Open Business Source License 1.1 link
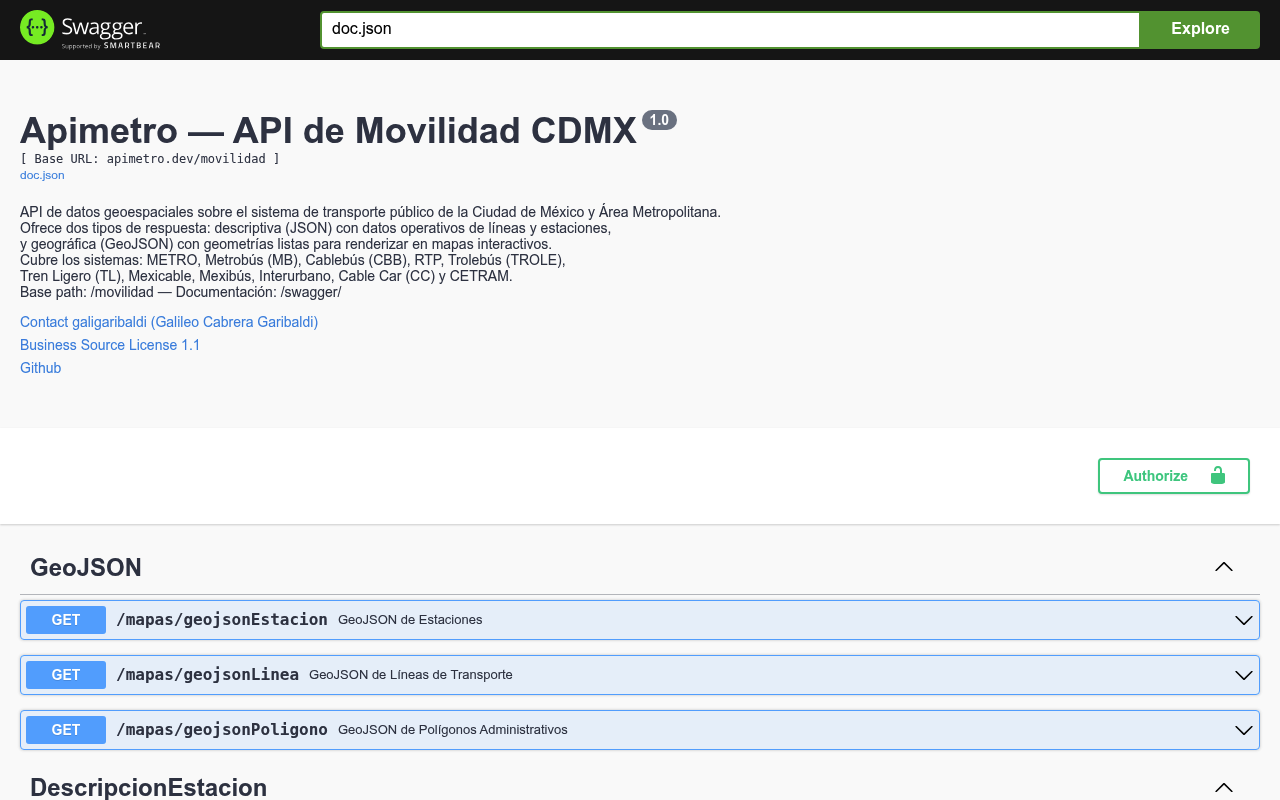Viewport: 1280px width, 800px height. (110, 345)
